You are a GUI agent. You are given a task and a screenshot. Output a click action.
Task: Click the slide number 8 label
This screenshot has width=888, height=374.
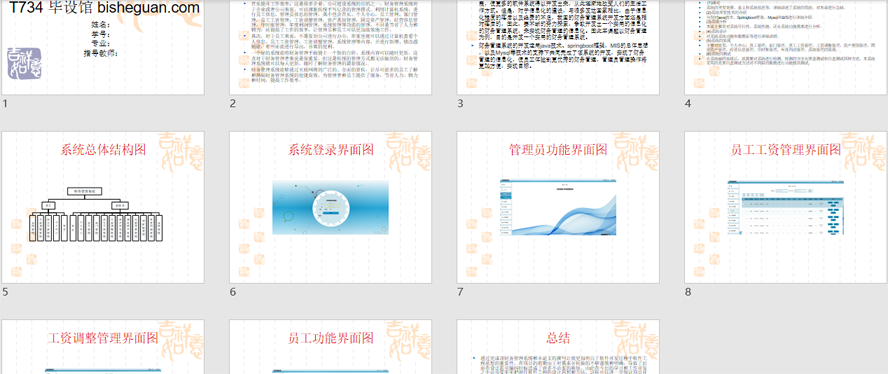(688, 292)
